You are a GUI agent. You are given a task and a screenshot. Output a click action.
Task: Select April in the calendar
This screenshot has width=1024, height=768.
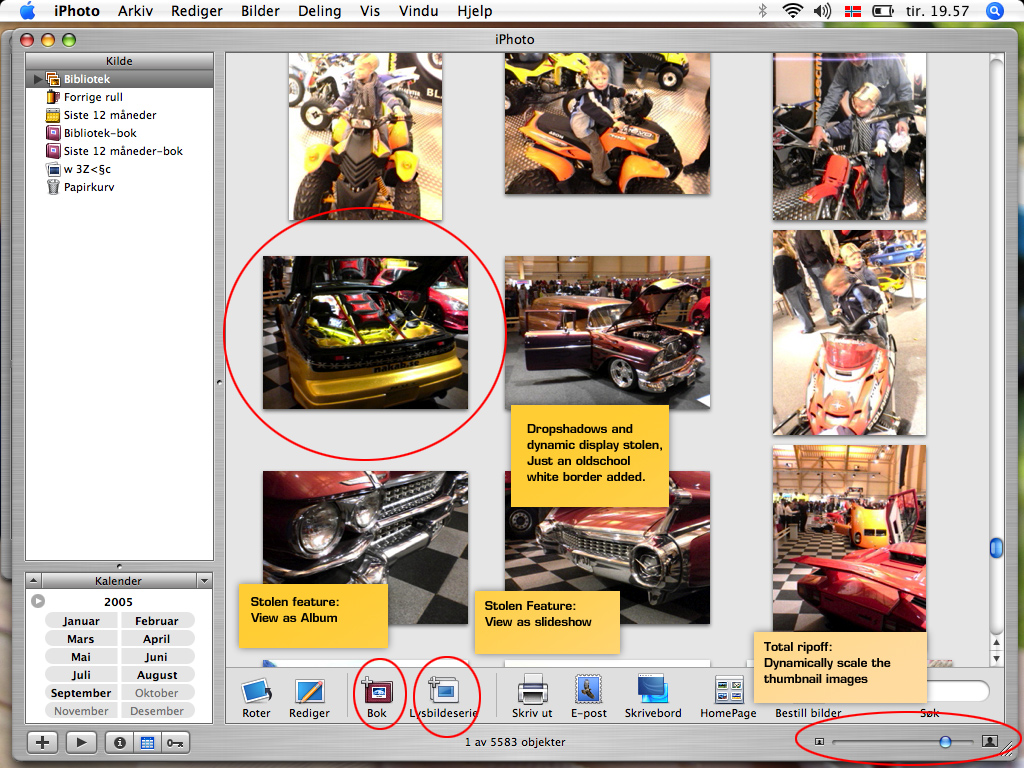pos(157,639)
